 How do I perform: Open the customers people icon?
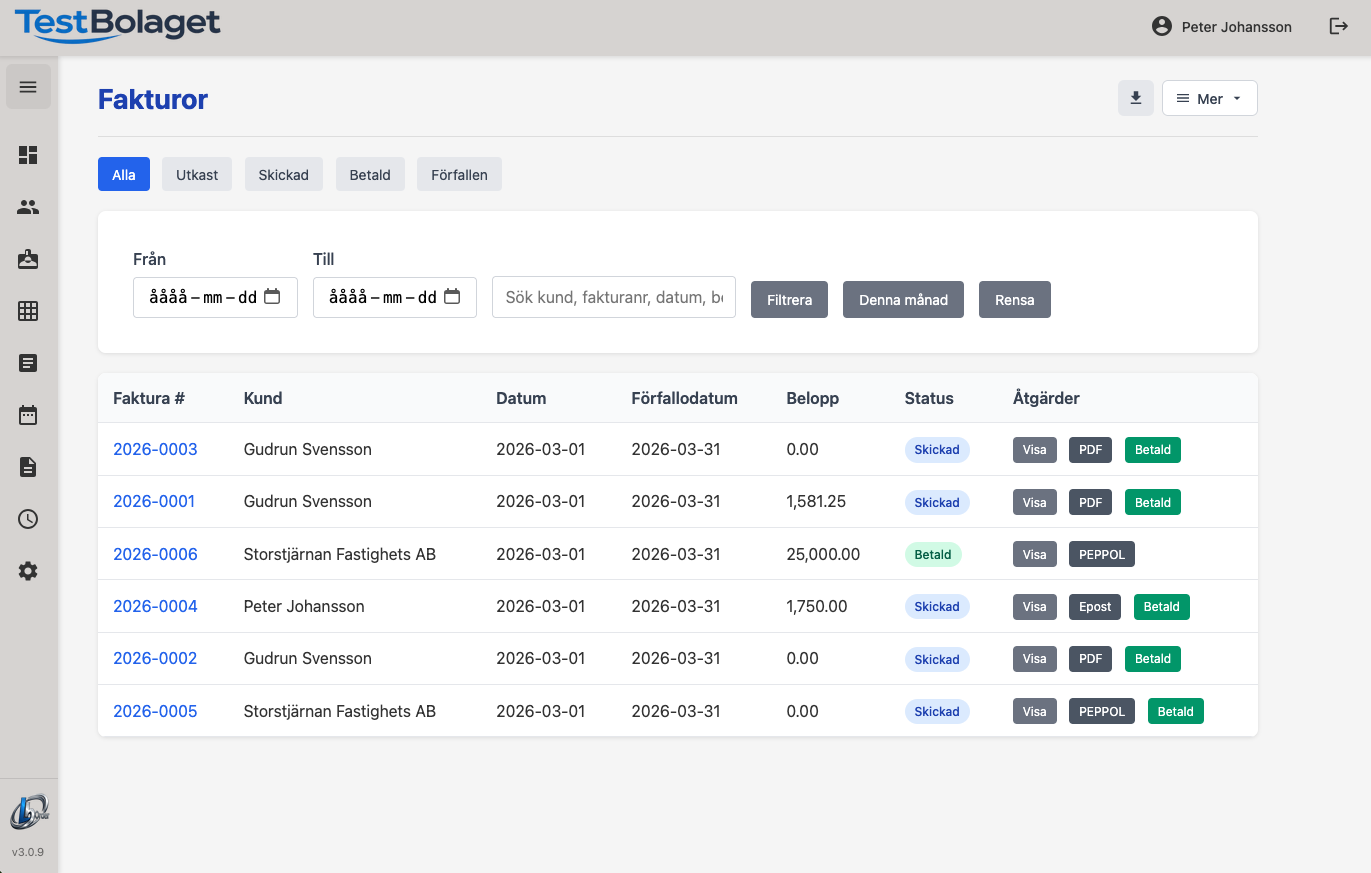[28, 207]
